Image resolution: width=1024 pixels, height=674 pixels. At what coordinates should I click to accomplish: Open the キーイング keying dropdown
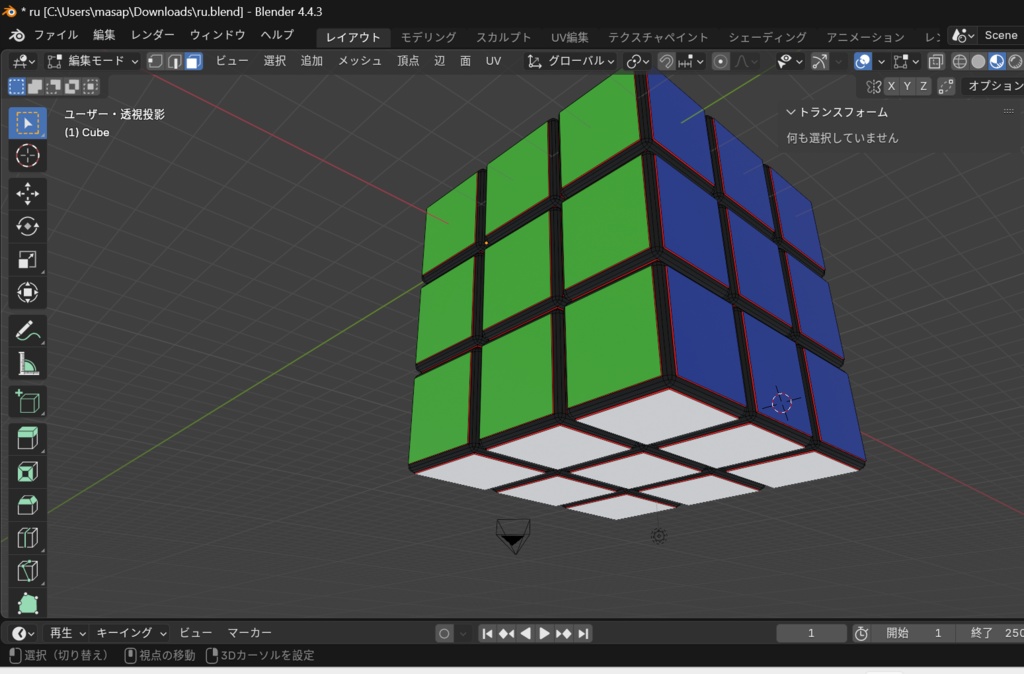(131, 634)
